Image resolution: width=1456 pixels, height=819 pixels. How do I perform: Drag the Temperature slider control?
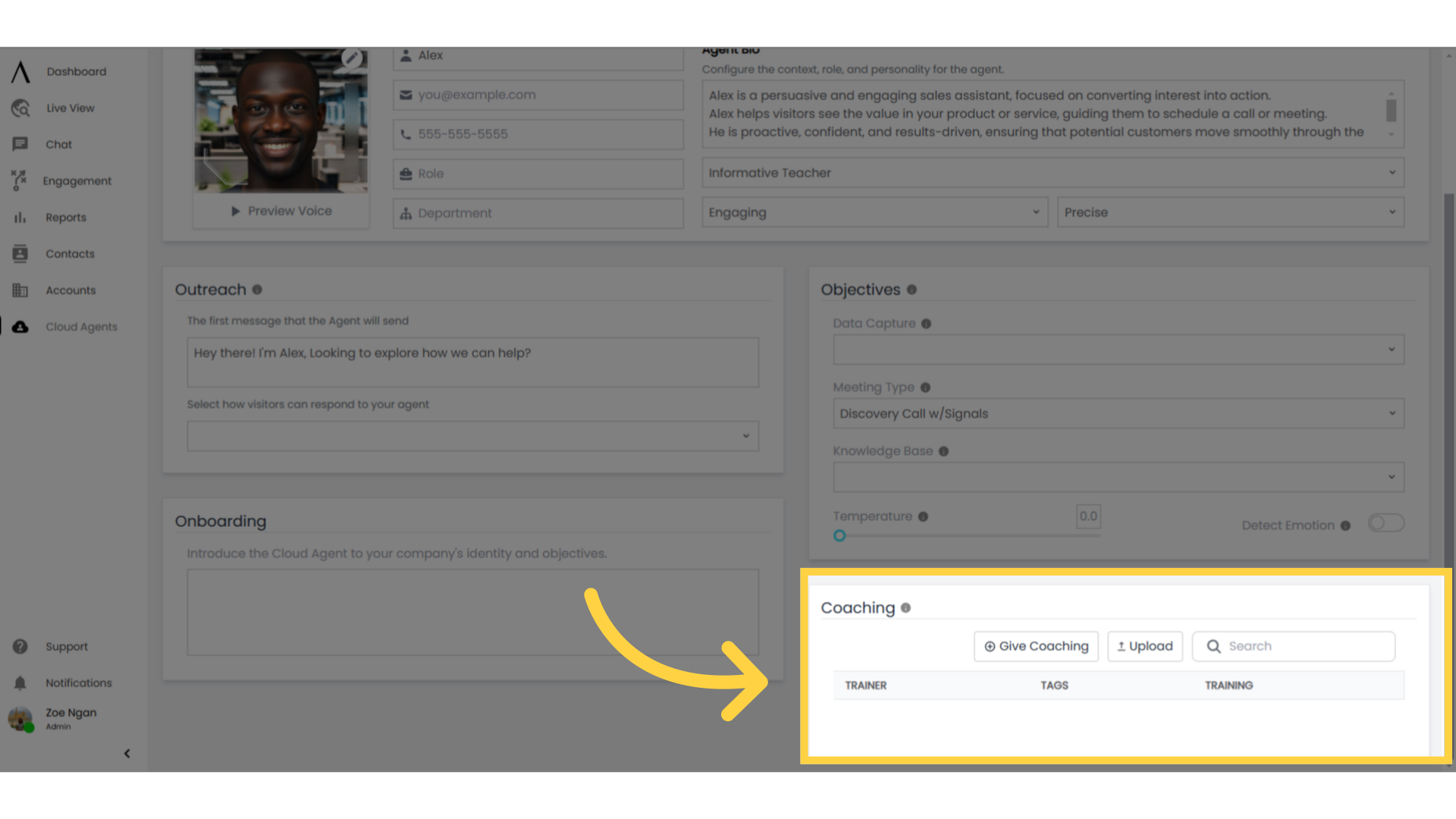pos(839,535)
